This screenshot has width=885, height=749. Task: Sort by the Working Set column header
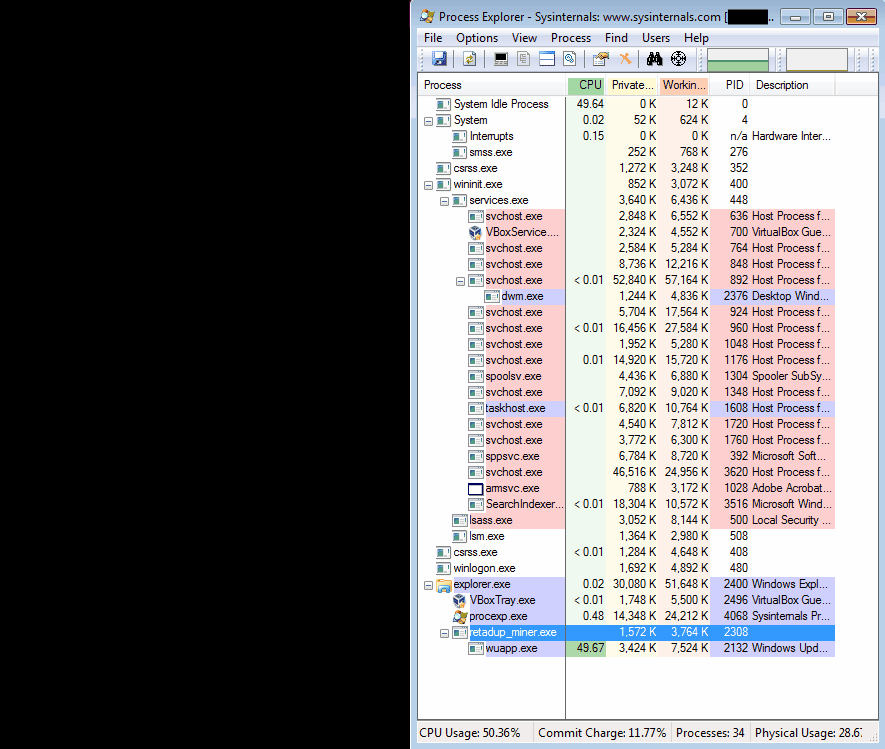[683, 85]
